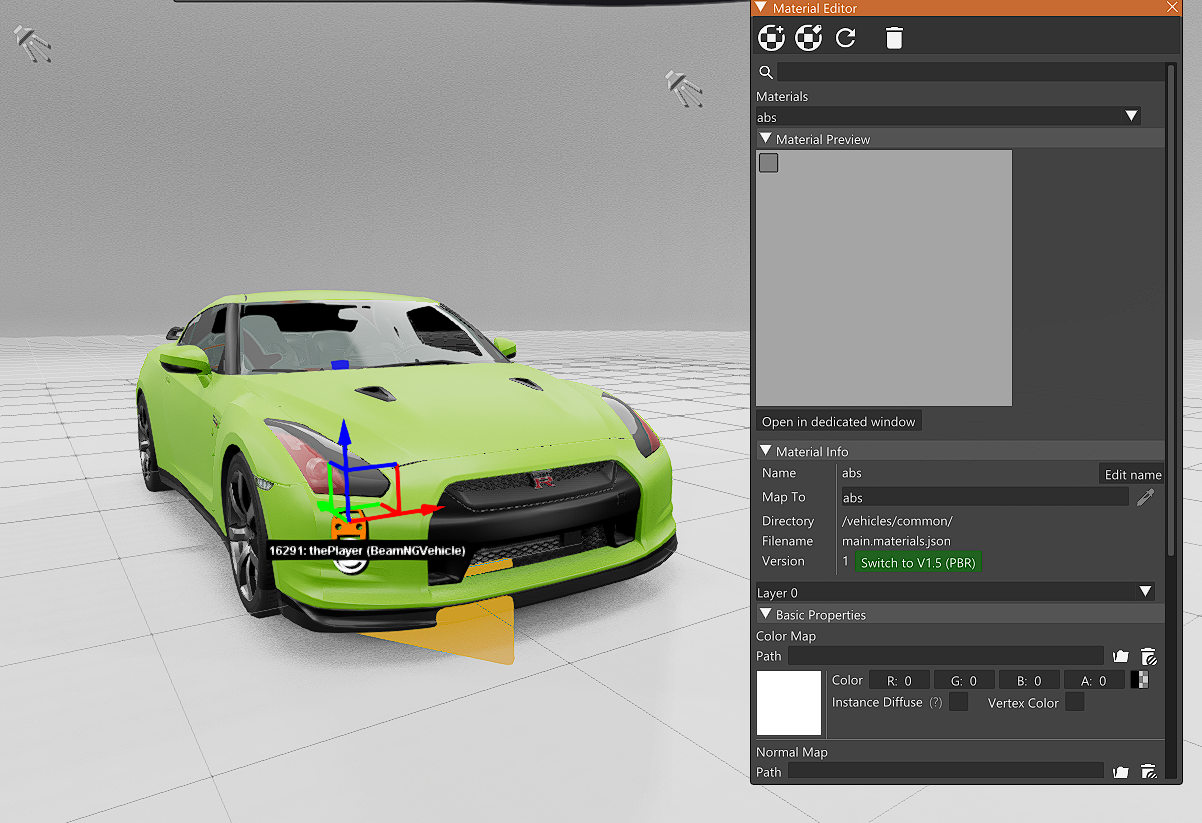Screen dimensions: 1202x823
Task: Delete the material with the trash icon
Action: pos(894,39)
